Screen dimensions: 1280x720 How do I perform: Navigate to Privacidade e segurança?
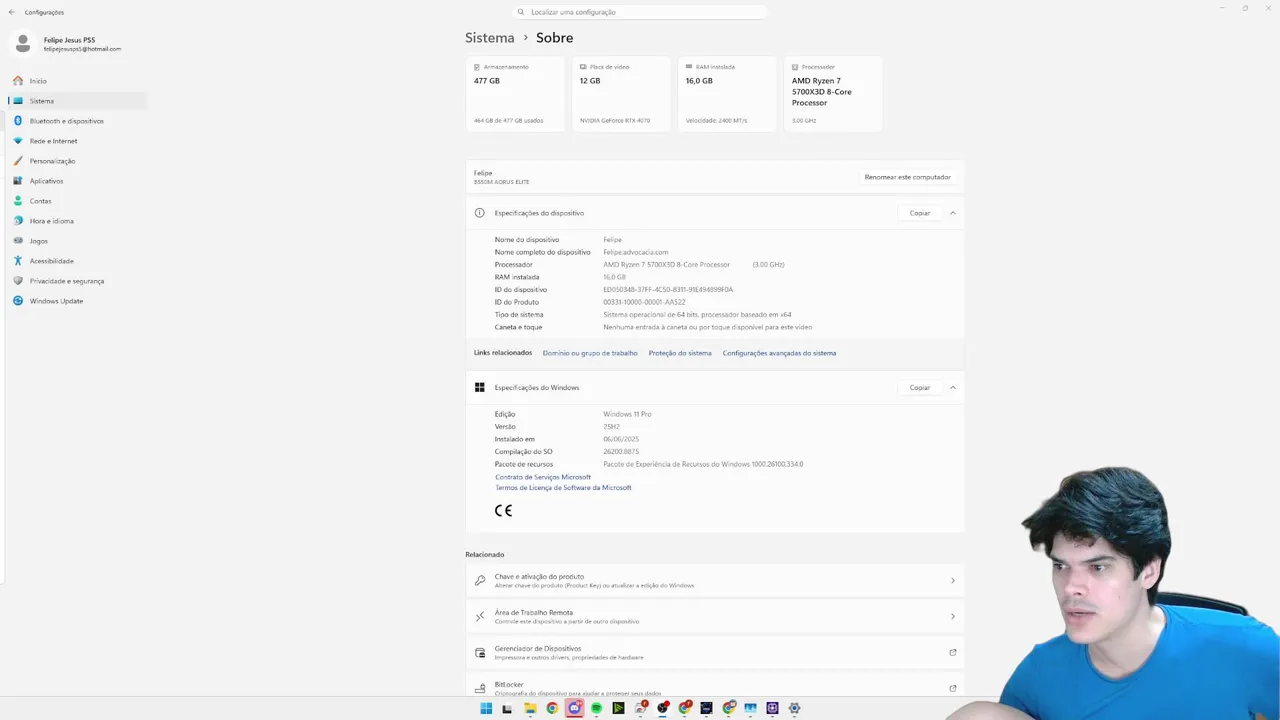[x=78, y=281]
